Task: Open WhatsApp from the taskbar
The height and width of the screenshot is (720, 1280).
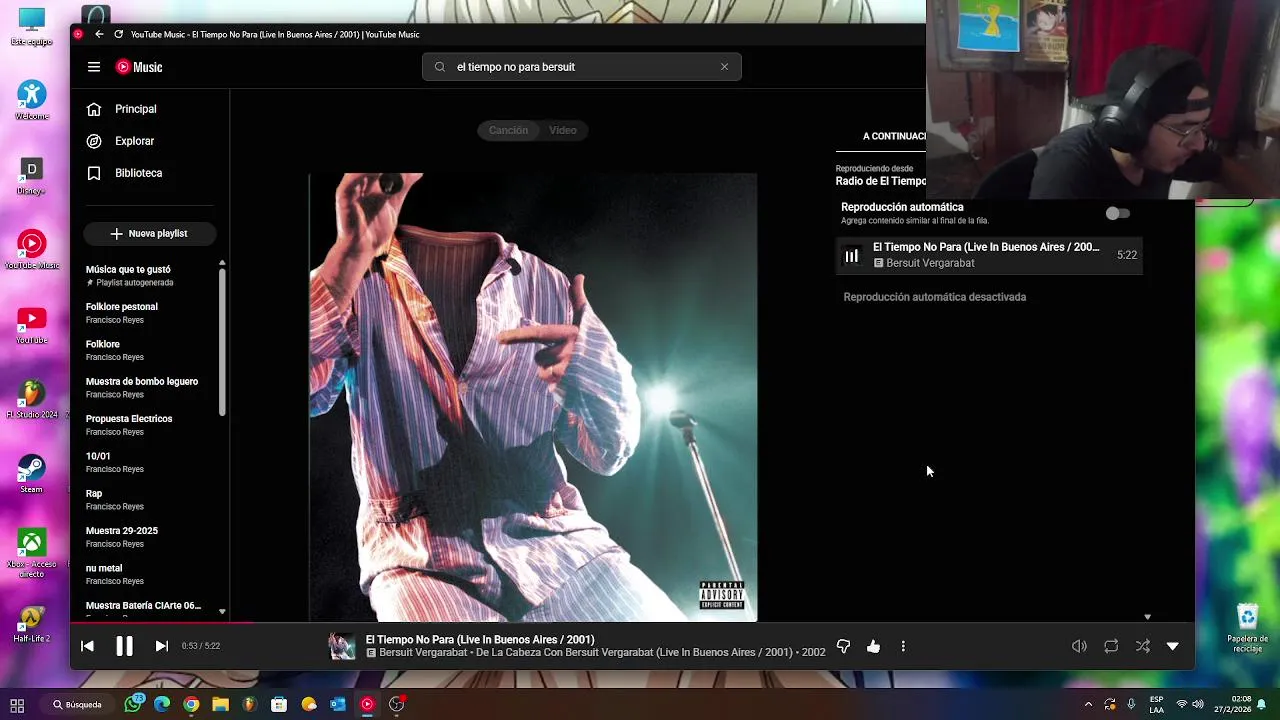Action: (133, 704)
